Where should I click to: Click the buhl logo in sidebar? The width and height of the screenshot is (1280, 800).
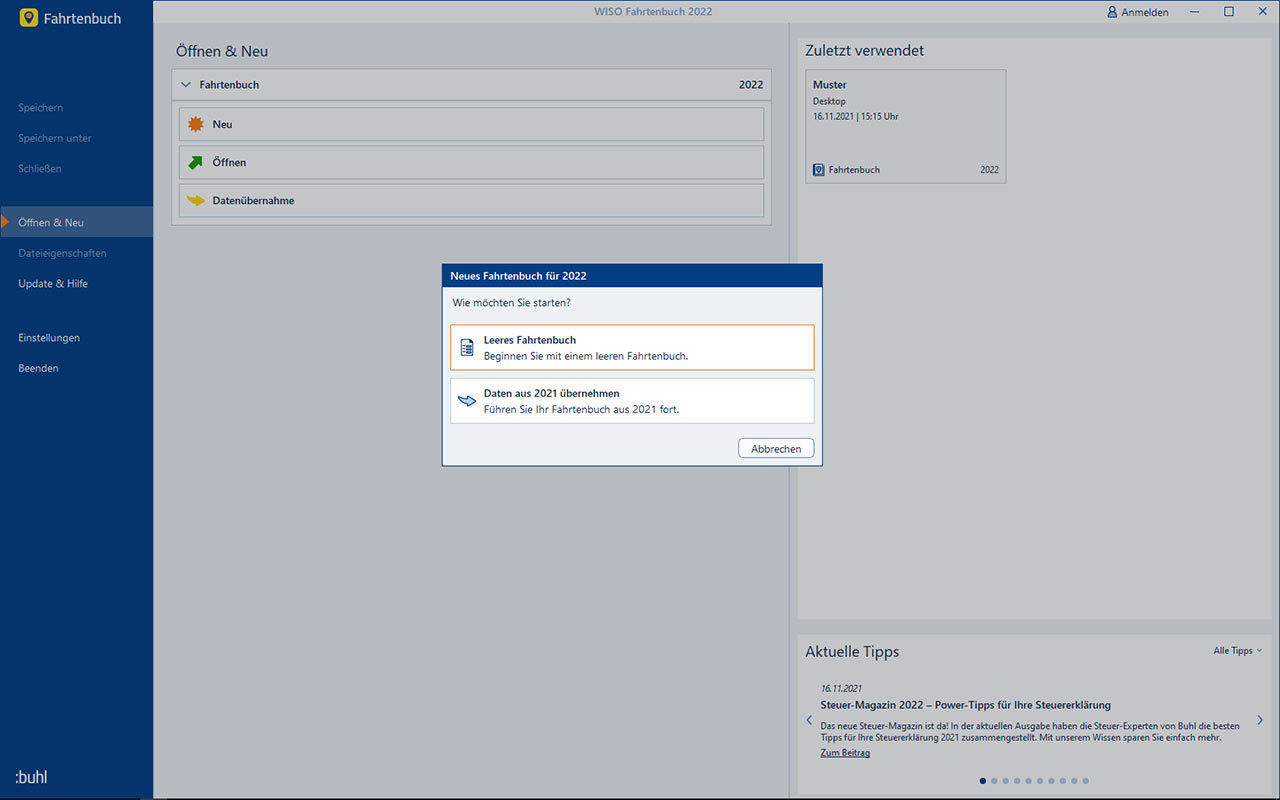point(31,777)
